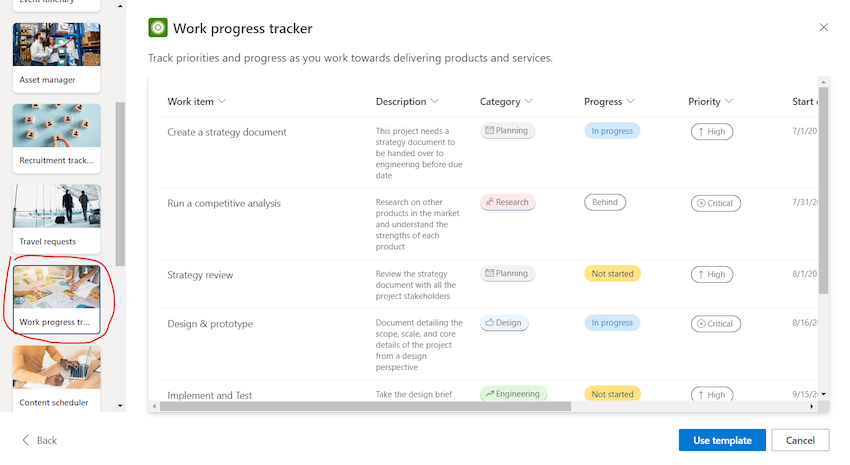Click the Cancel button
850x465 pixels.
click(x=800, y=440)
